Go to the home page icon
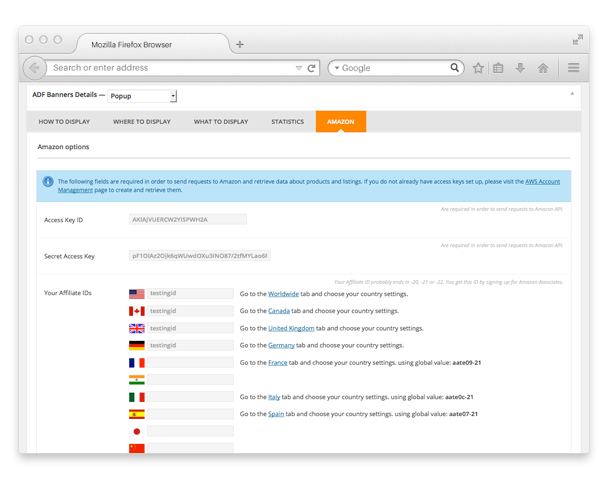This screenshot has height=479, width=615. pyautogui.click(x=543, y=68)
